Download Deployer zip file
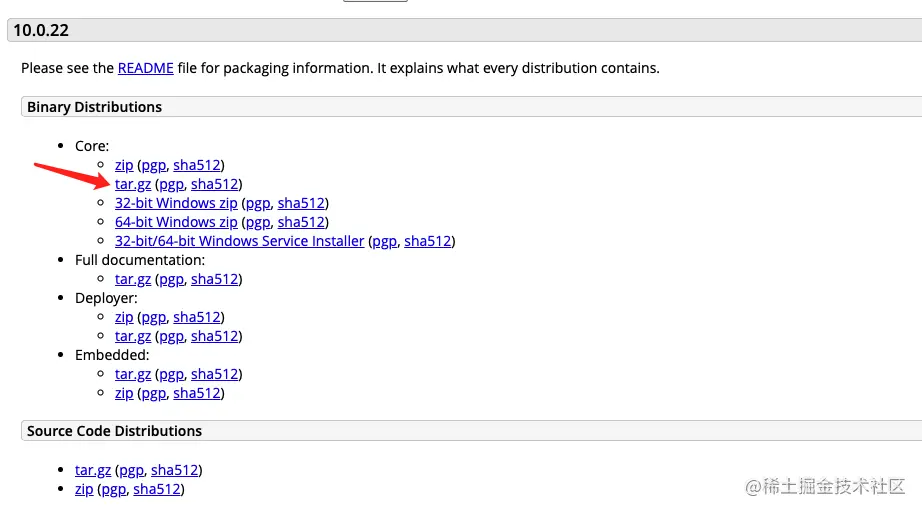Viewport: 922px width, 513px height. (124, 317)
